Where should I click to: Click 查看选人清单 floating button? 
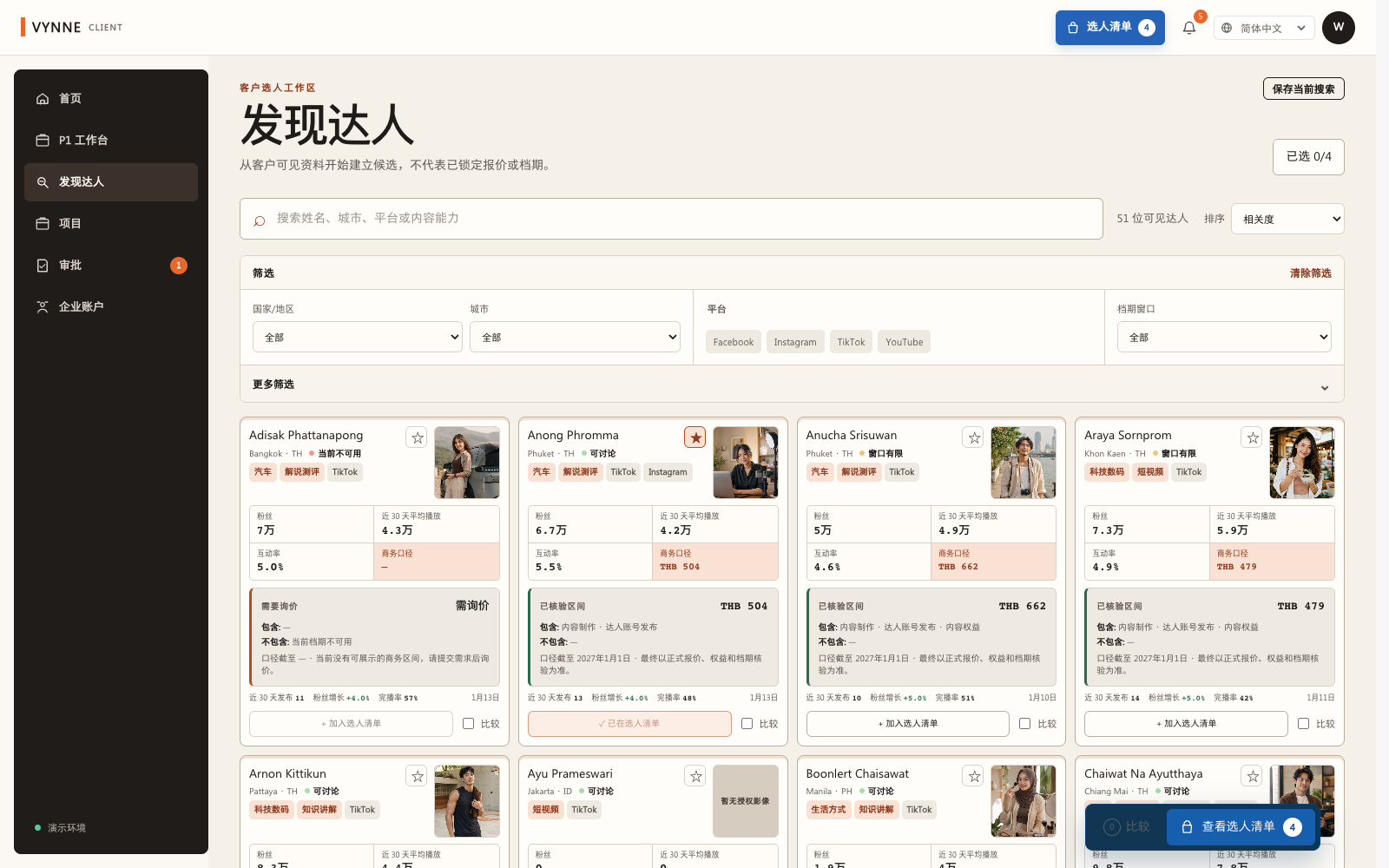point(1242,826)
